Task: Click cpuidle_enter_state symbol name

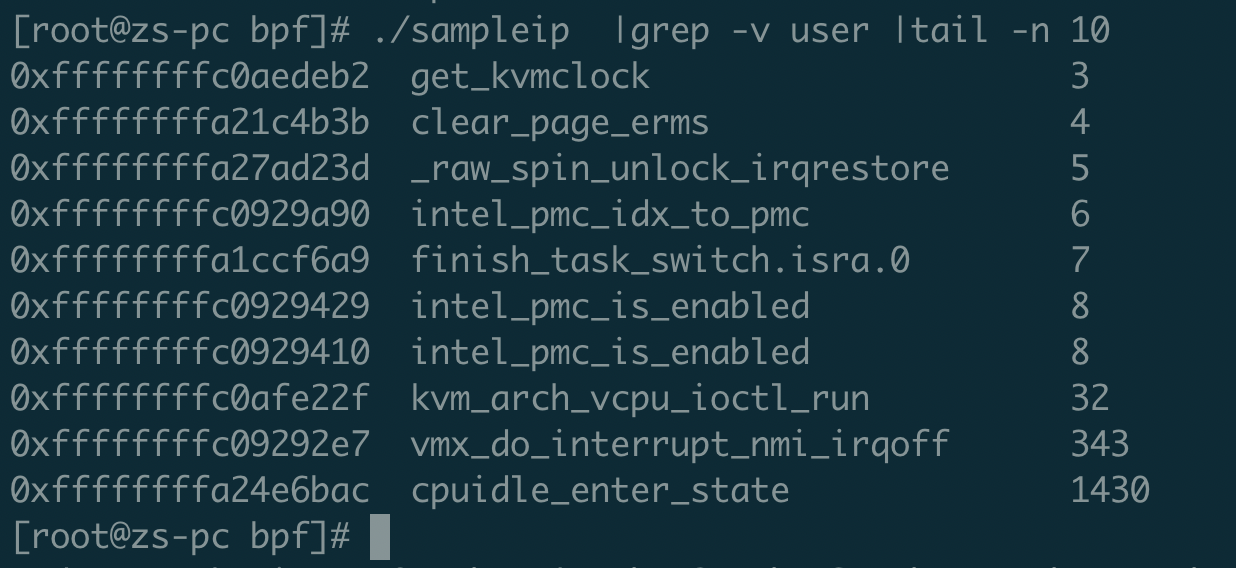Action: click(x=599, y=491)
